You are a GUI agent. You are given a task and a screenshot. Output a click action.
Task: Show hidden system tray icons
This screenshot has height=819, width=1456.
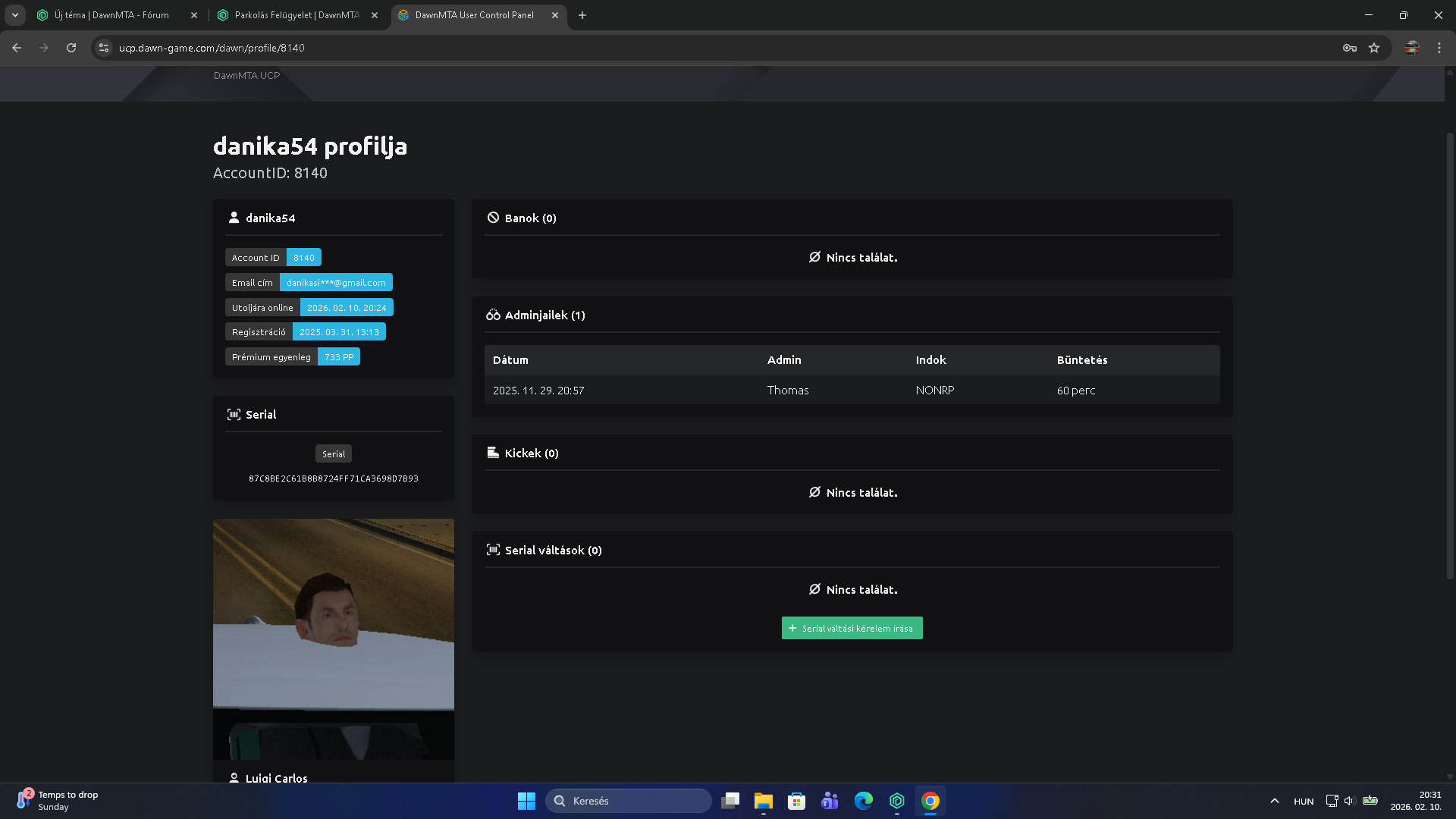click(1274, 801)
